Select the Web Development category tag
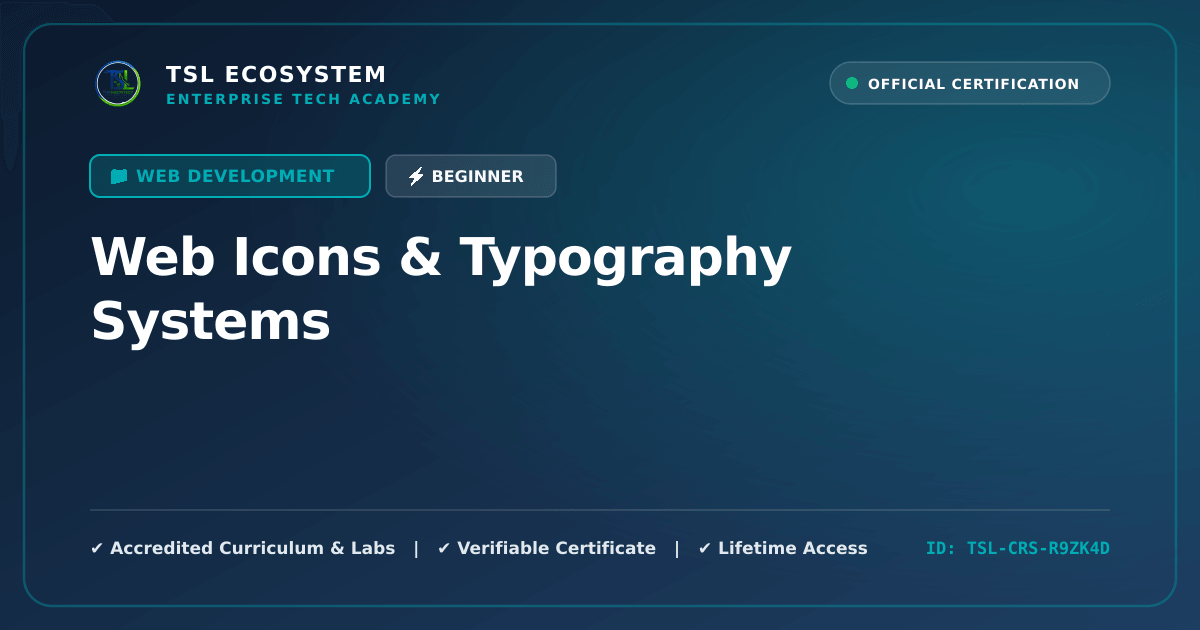1200x630 pixels. click(x=230, y=176)
